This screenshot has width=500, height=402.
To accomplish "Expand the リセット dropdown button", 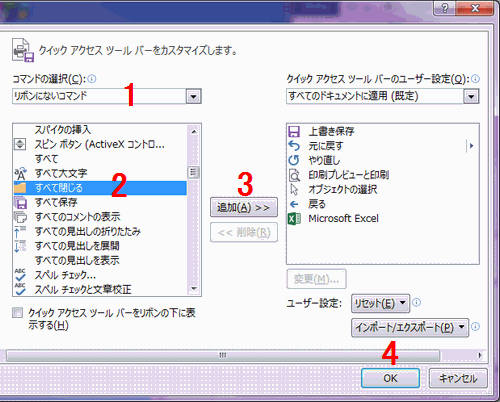I will click(380, 303).
